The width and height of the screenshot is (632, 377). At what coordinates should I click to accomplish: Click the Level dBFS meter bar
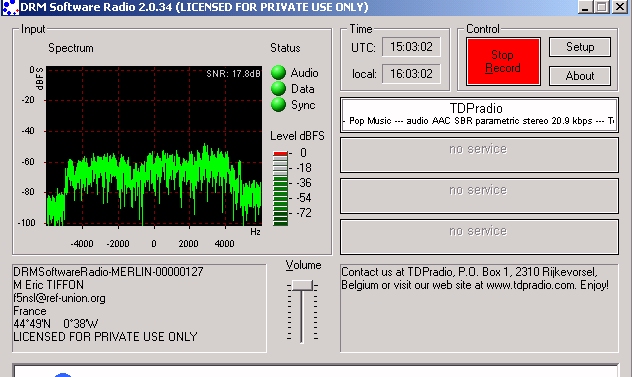(x=281, y=189)
